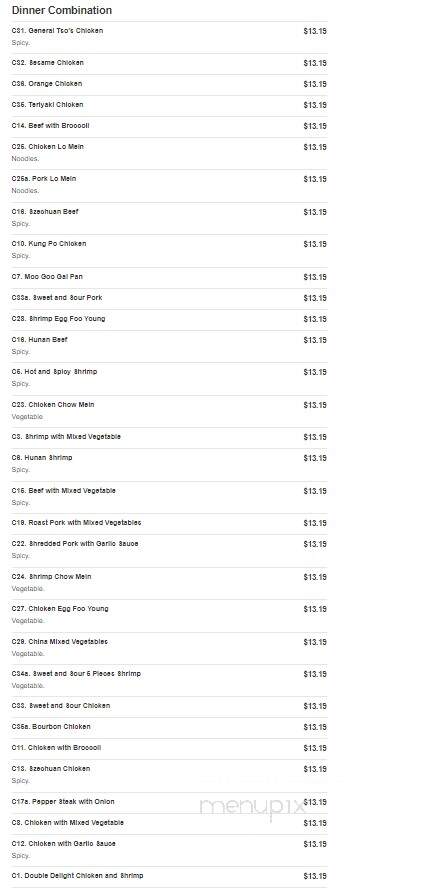Select C35a. Bourbon Chicken

pos(170,727)
